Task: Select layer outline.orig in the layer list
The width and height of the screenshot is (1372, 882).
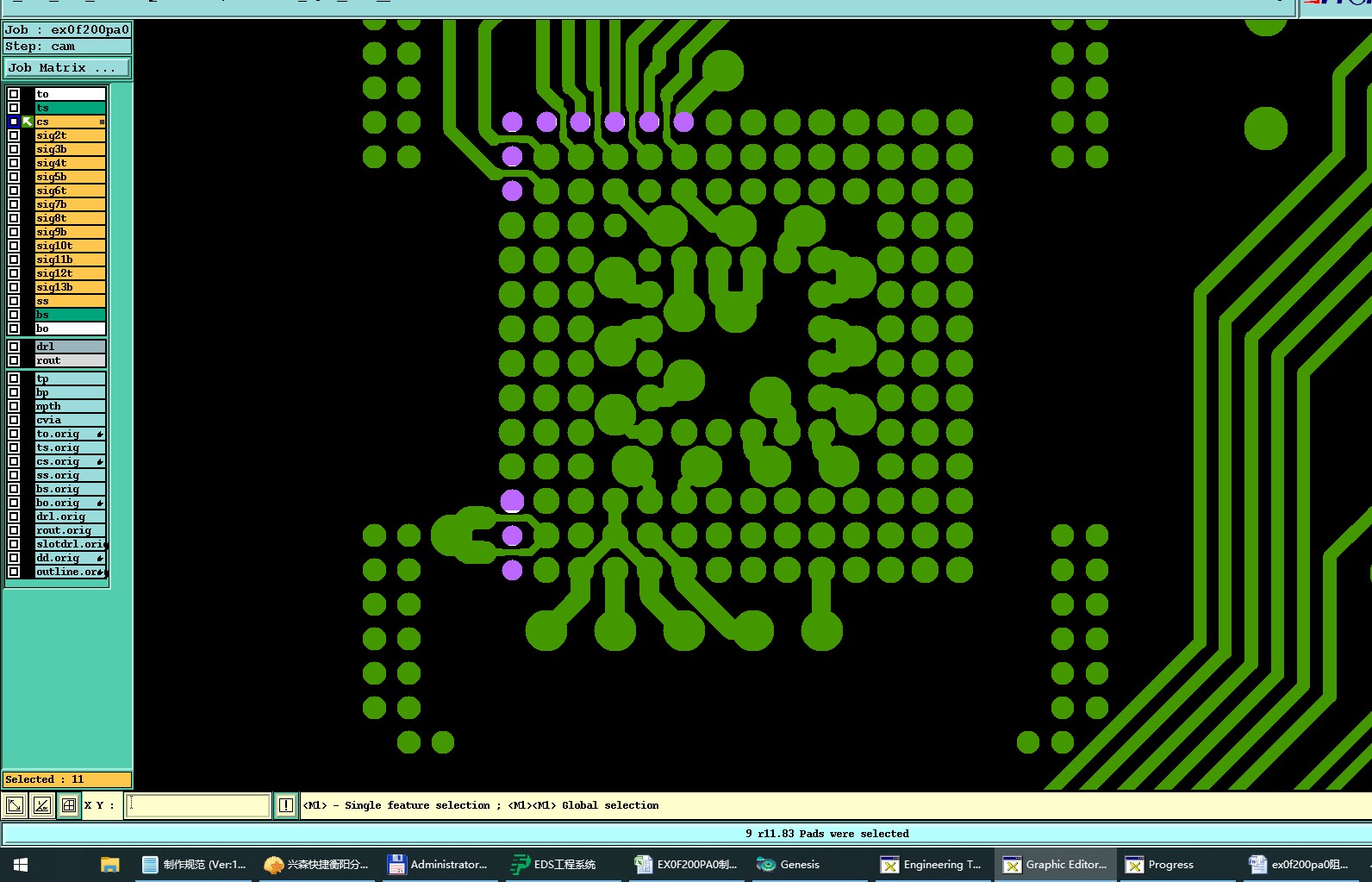Action: (x=70, y=572)
